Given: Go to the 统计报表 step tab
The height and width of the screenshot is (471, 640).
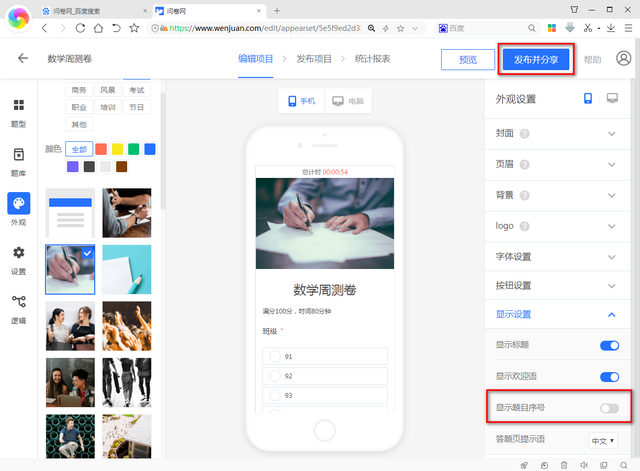Looking at the screenshot, I should 372,59.
